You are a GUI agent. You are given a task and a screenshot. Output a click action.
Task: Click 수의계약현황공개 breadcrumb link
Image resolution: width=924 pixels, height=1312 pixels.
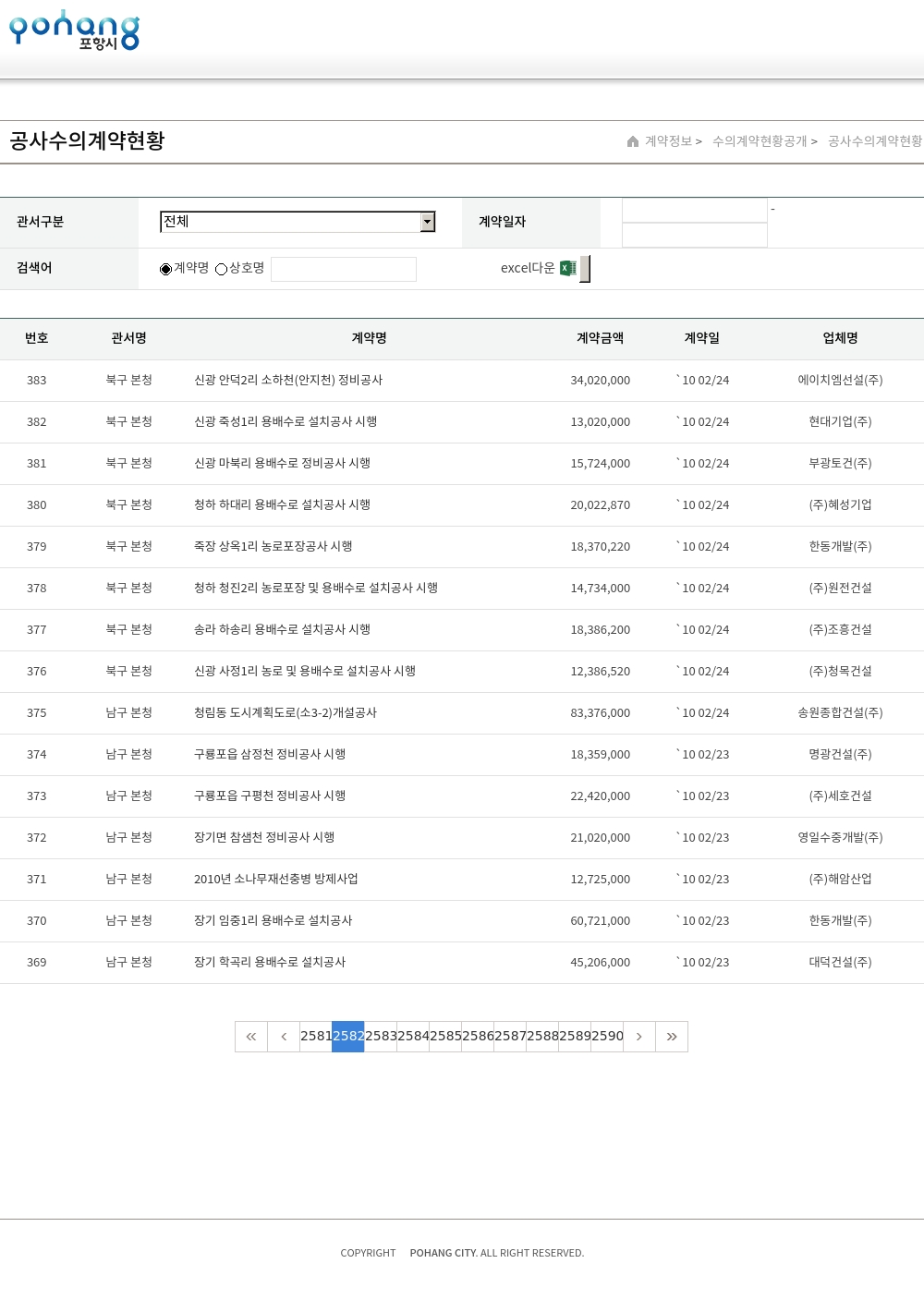tap(760, 141)
